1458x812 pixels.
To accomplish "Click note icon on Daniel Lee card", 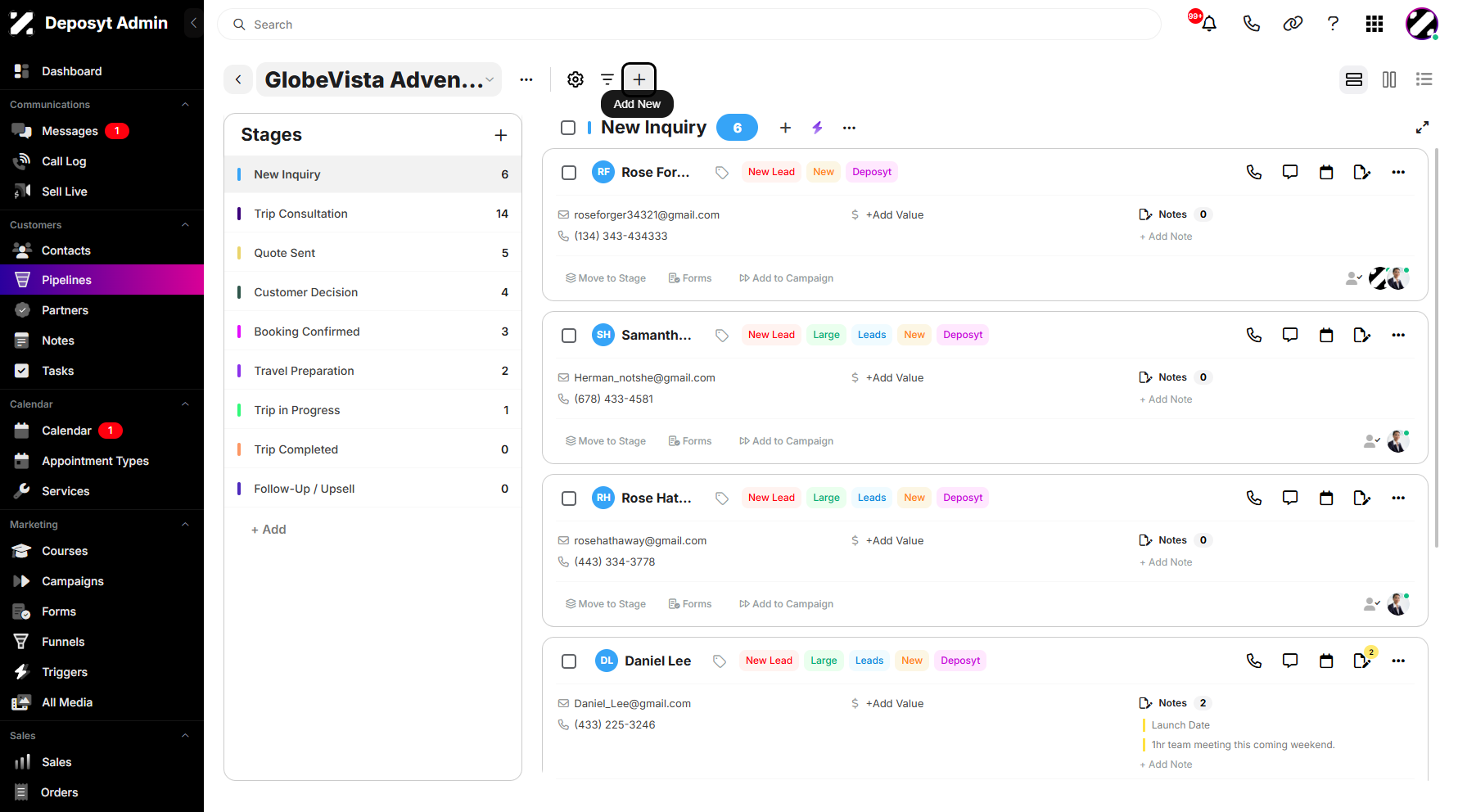I will pos(1362,661).
